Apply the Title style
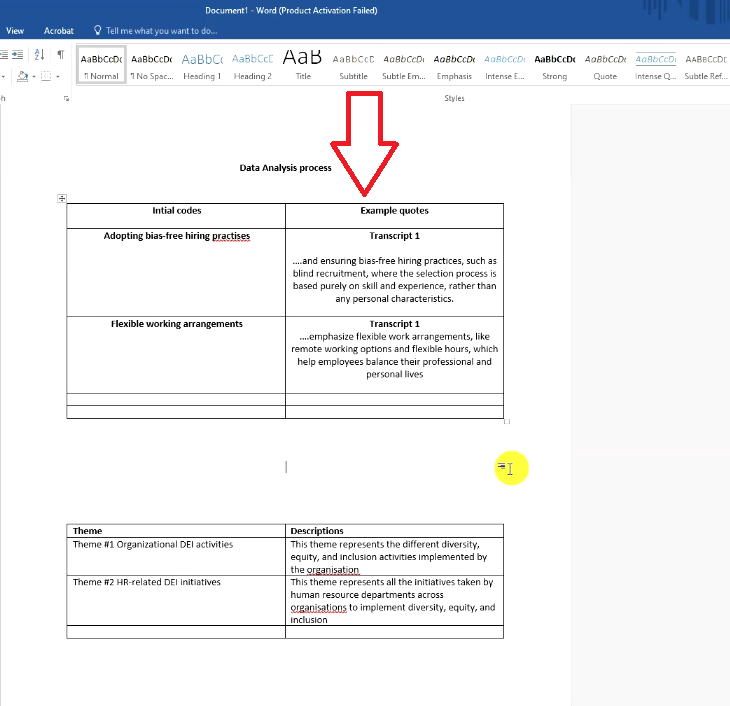 (x=303, y=65)
